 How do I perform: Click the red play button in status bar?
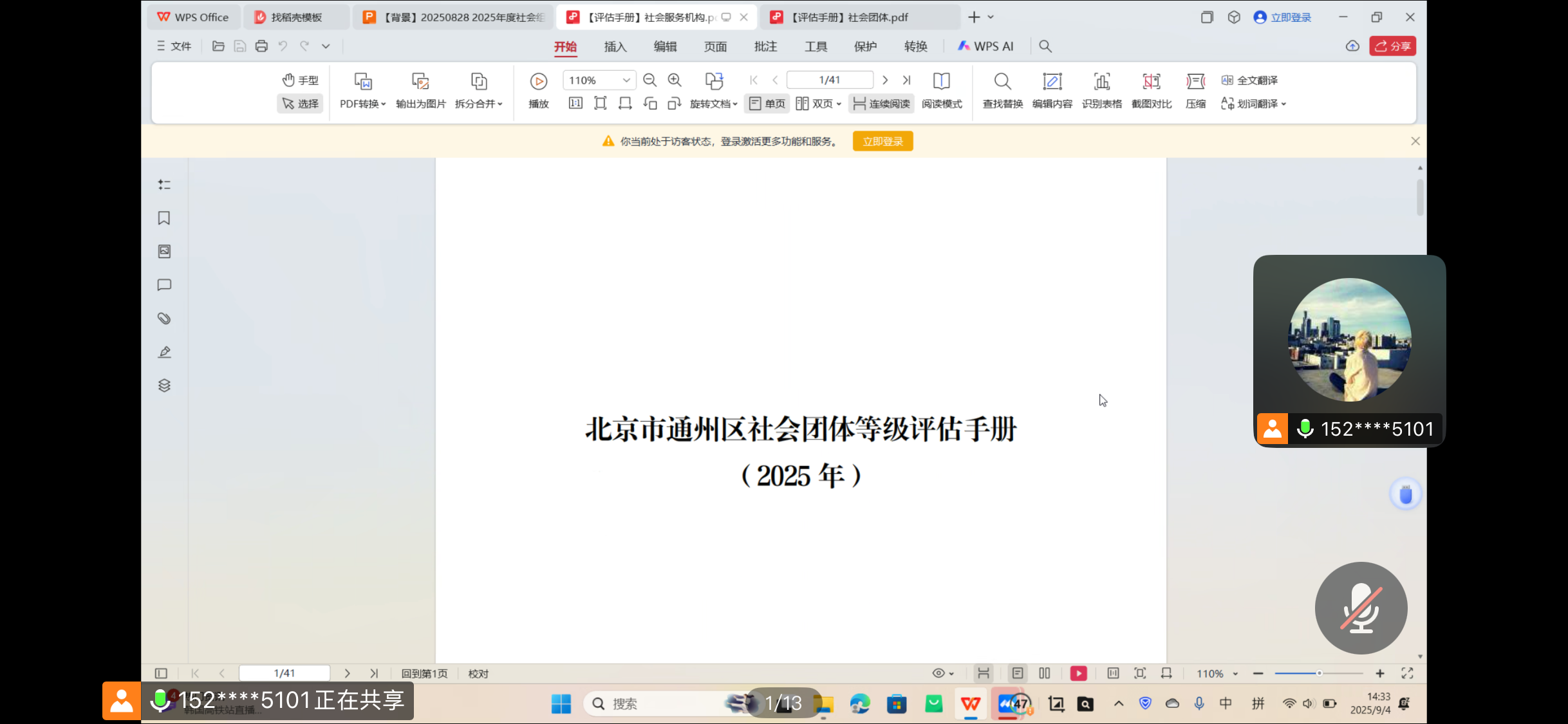[1078, 674]
